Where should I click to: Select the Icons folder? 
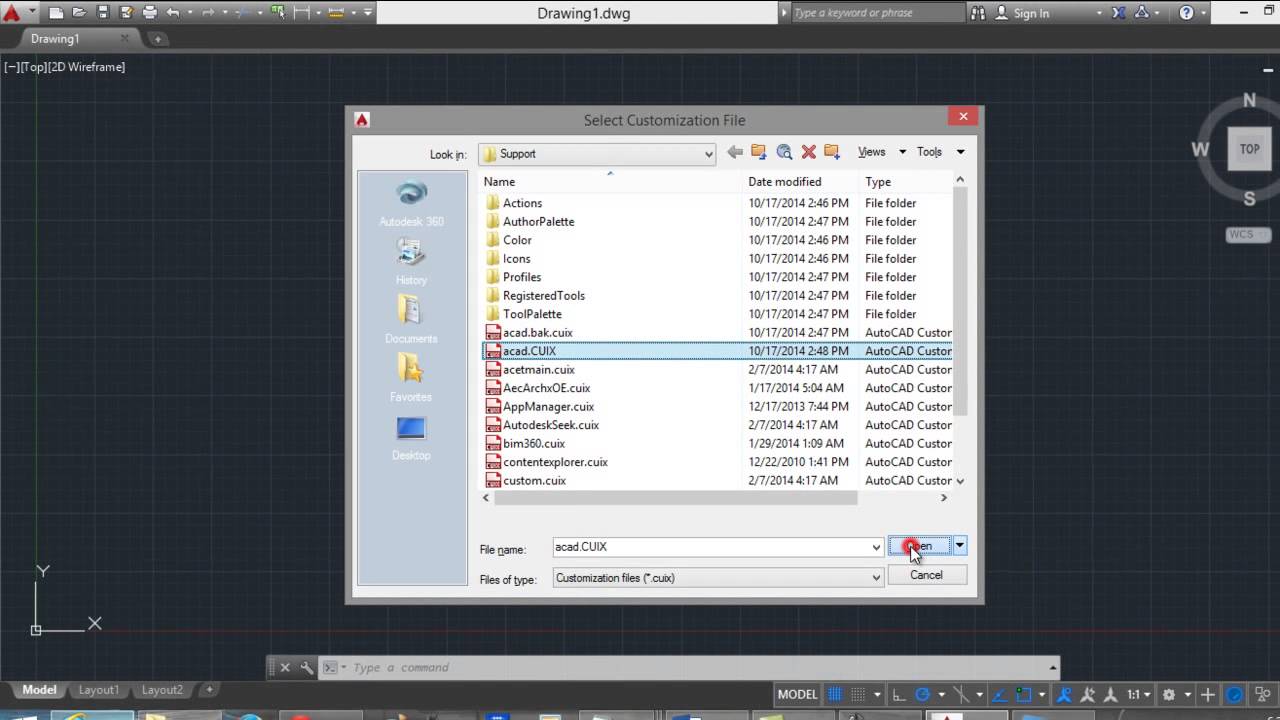pos(517,259)
